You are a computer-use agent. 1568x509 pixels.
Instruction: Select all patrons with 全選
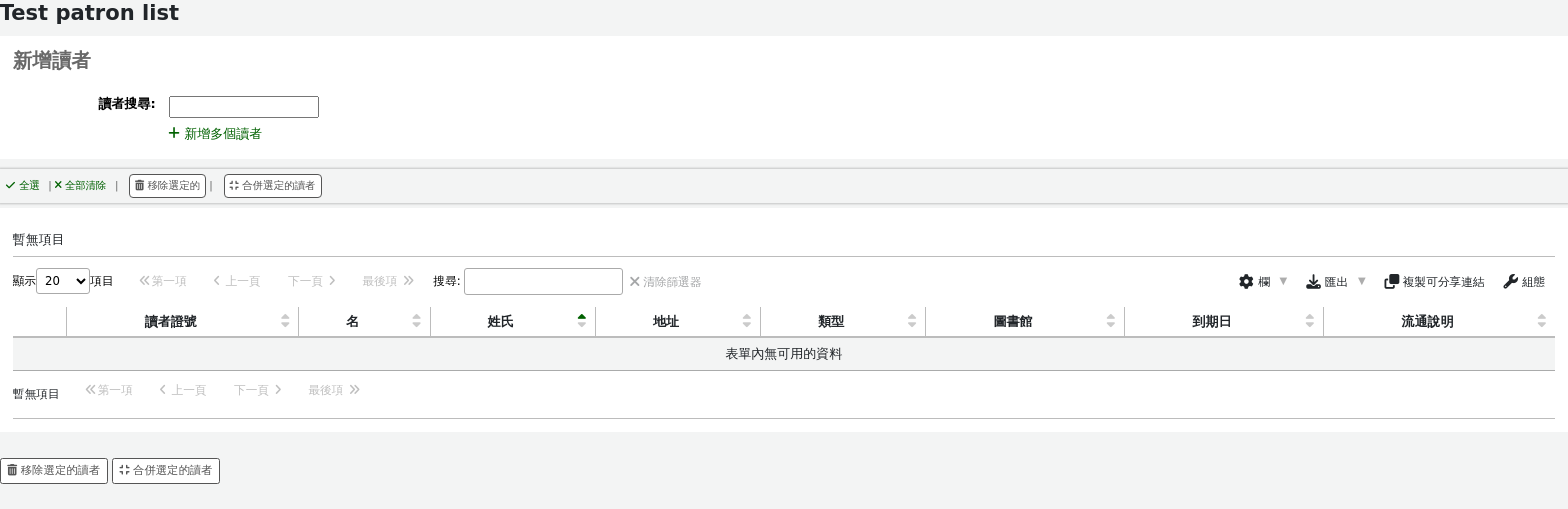(23, 186)
